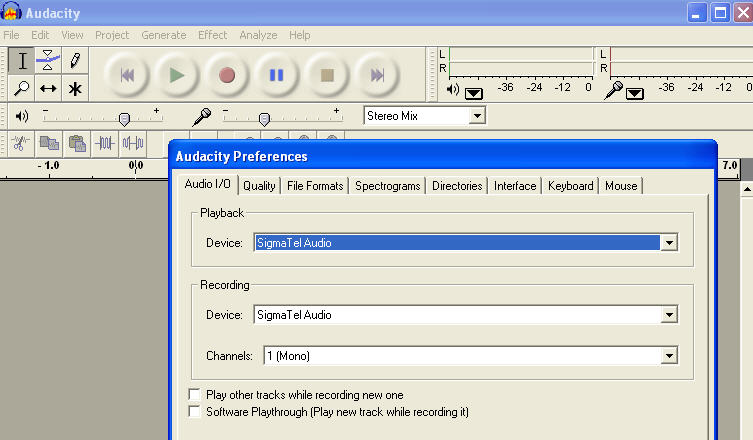Click the Audacity headphones logo in the title bar

point(11,12)
